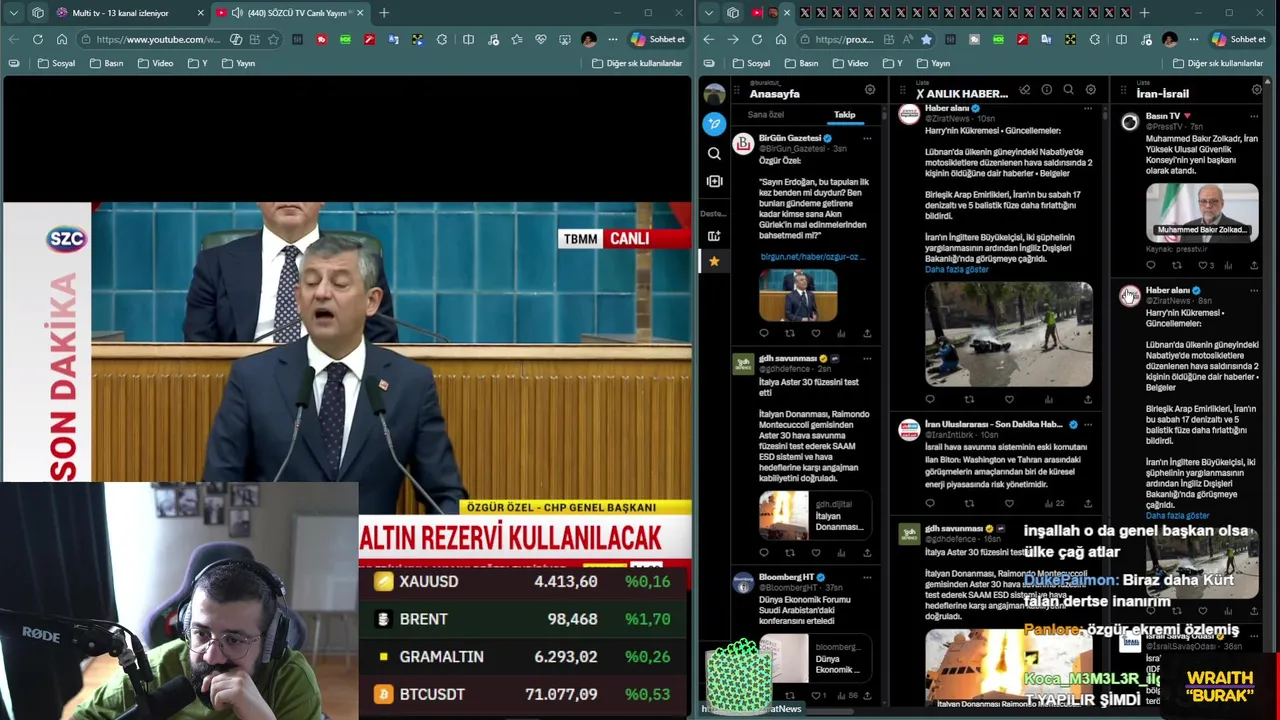Image resolution: width=1280 pixels, height=720 pixels.
Task: Open more options on Basın TV post
Action: [x=1254, y=116]
